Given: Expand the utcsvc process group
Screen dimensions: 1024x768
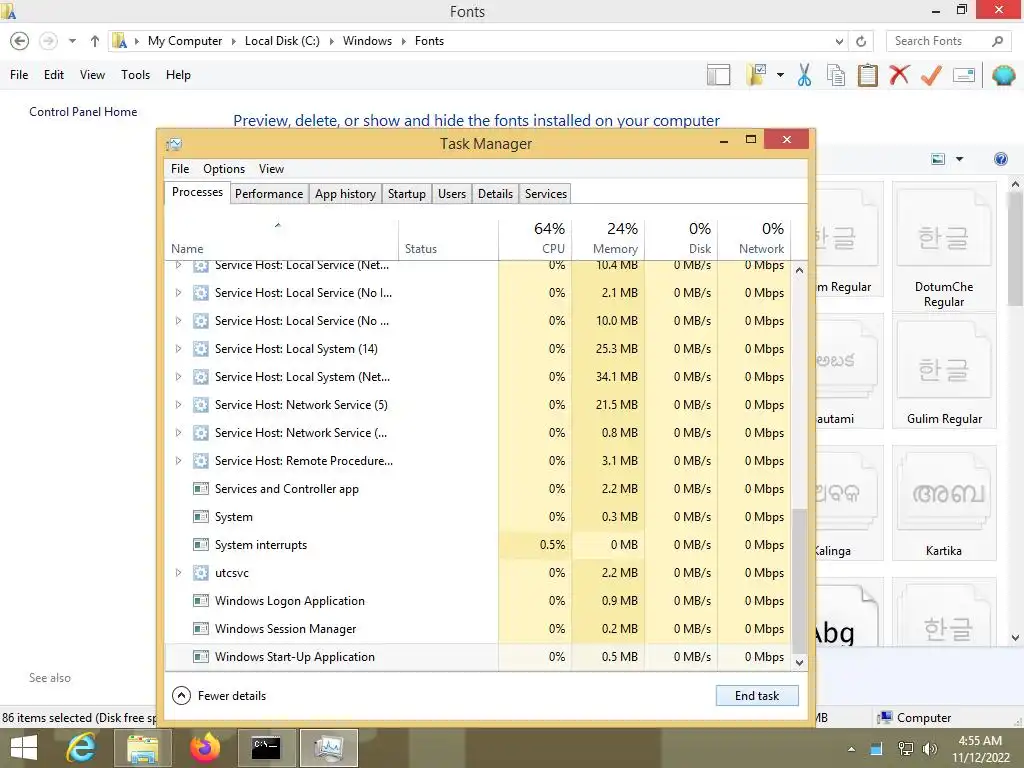Looking at the screenshot, I should [x=178, y=573].
